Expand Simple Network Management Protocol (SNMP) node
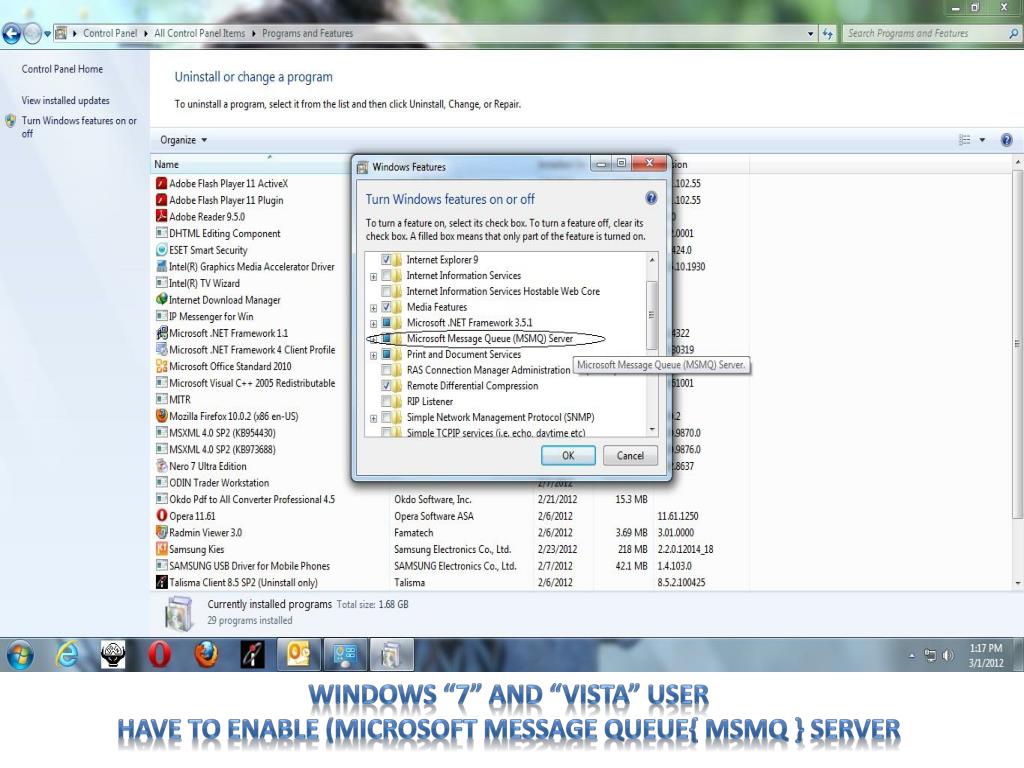Viewport: 1024px width, 768px height. tap(374, 418)
